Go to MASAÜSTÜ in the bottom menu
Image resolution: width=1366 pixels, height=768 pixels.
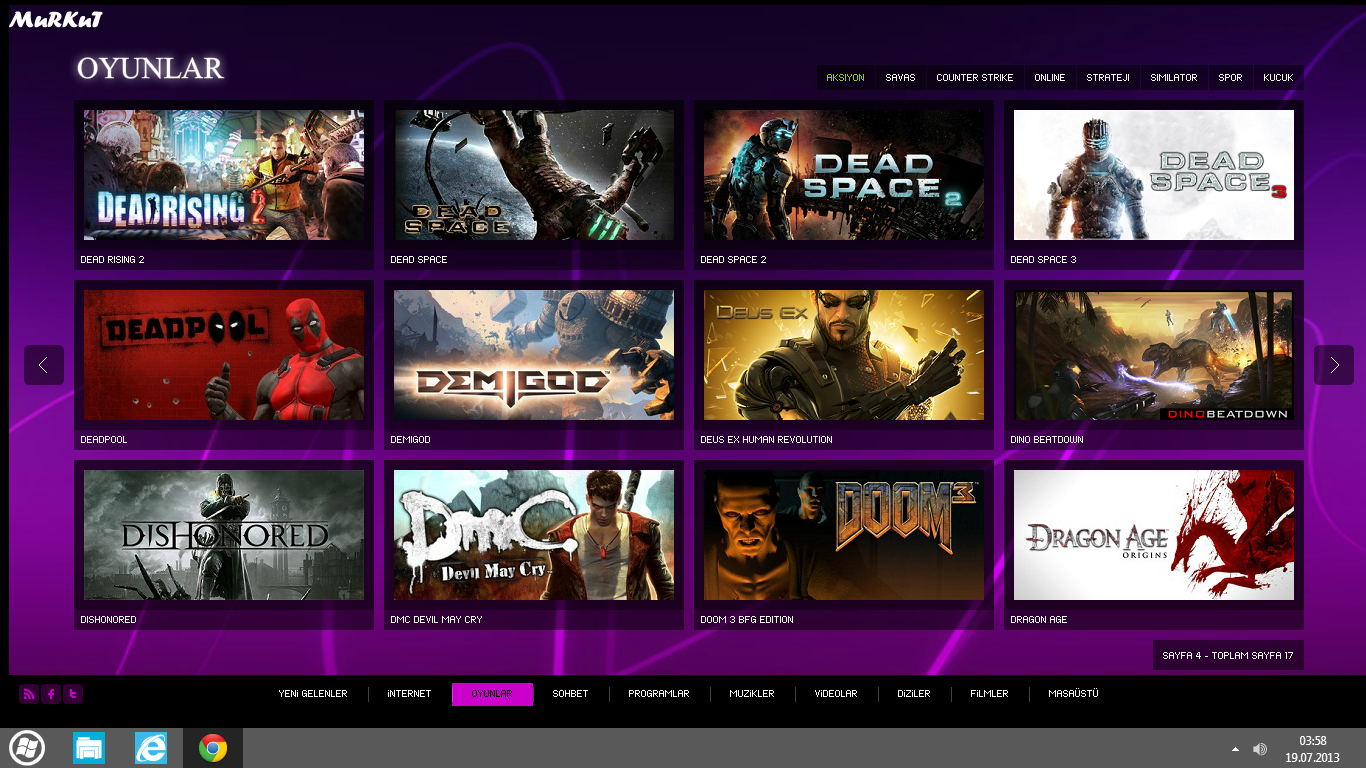point(1073,694)
